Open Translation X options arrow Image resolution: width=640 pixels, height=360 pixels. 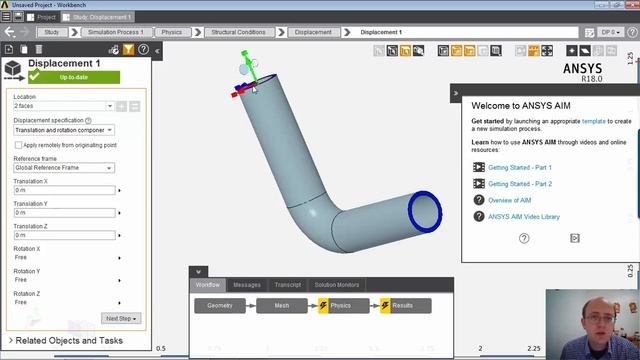click(120, 191)
